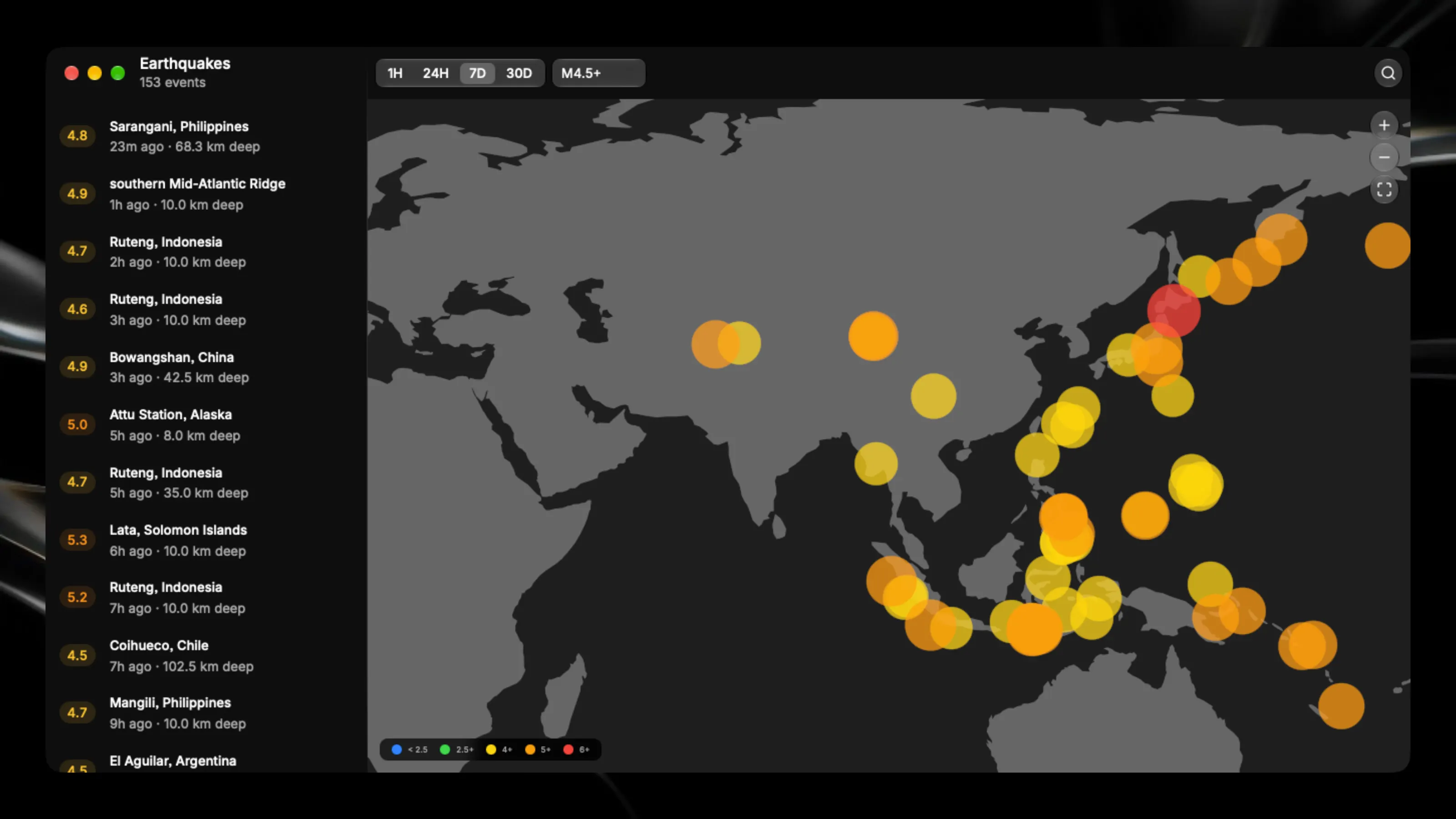Select the 30D time range

(x=518, y=73)
